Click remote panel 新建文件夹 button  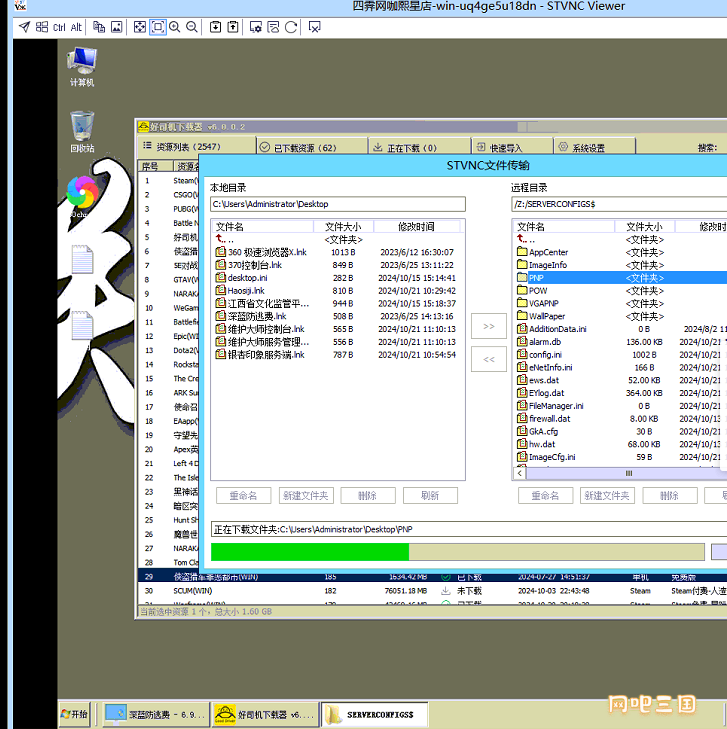click(x=608, y=496)
